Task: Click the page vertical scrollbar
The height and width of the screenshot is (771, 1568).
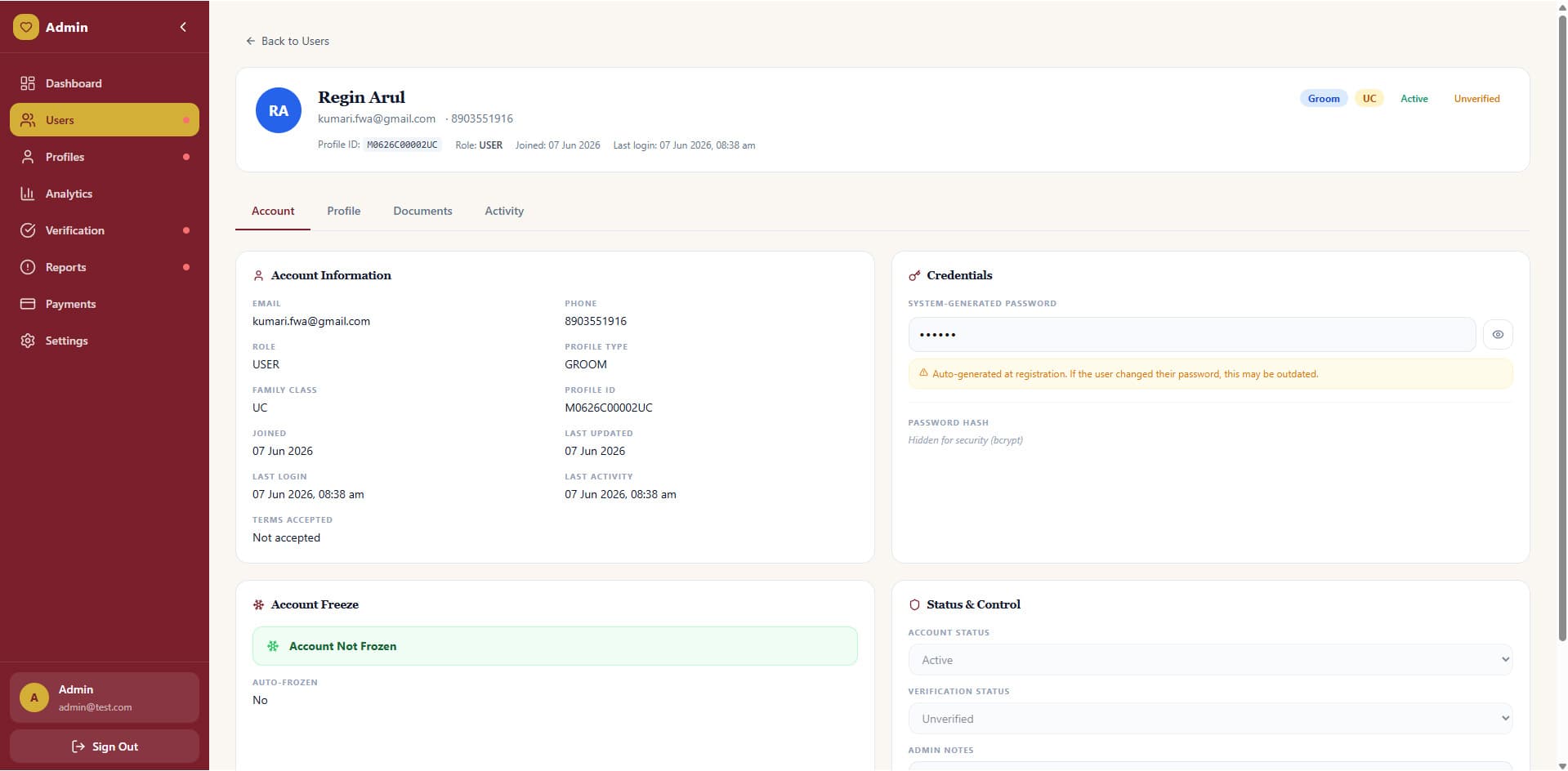Action: (x=1561, y=327)
